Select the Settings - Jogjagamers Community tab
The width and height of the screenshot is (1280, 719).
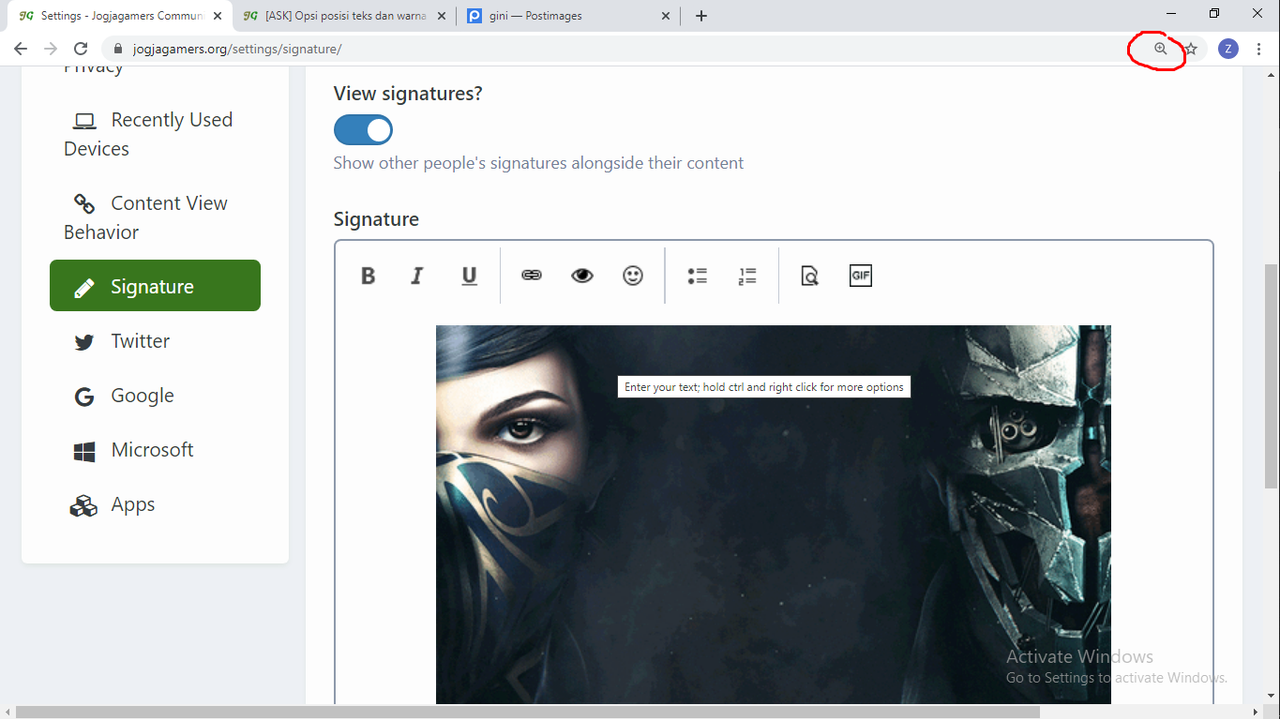point(121,16)
